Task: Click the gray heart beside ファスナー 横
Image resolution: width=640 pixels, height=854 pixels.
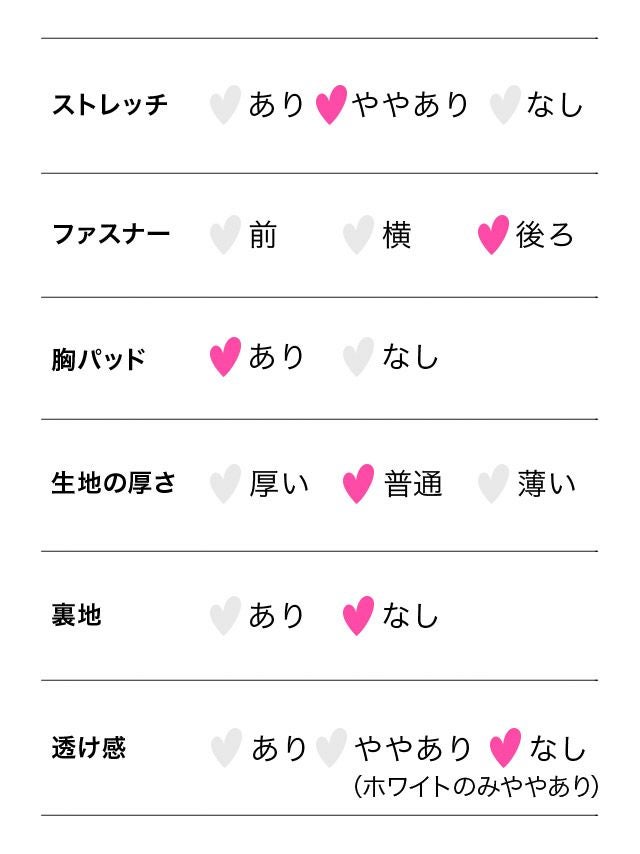Action: tap(358, 235)
